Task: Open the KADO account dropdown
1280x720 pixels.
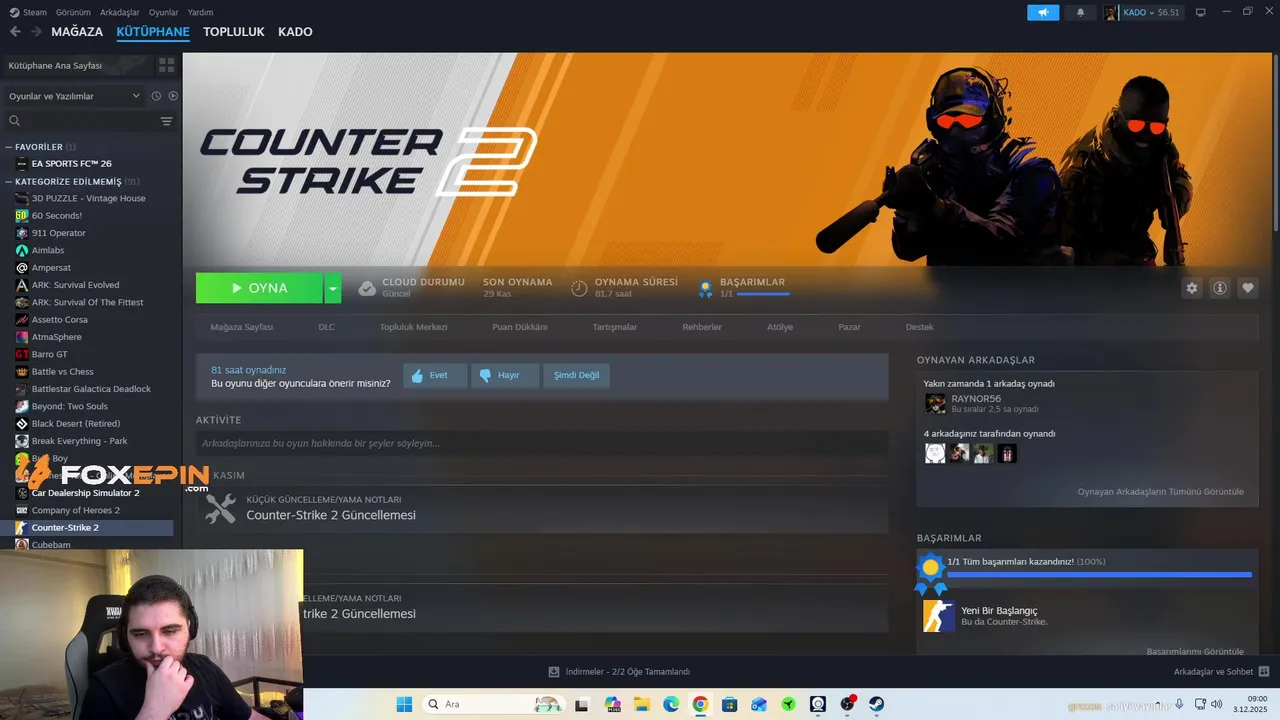Action: pos(1142,12)
